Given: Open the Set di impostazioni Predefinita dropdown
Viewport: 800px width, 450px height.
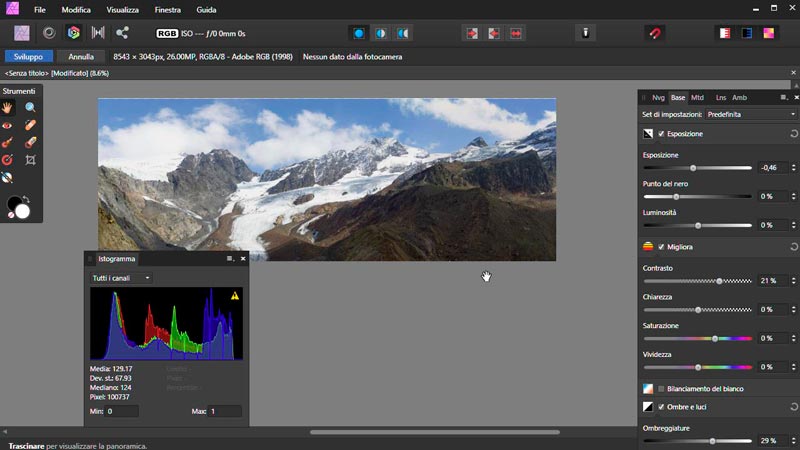Looking at the screenshot, I should 751,114.
